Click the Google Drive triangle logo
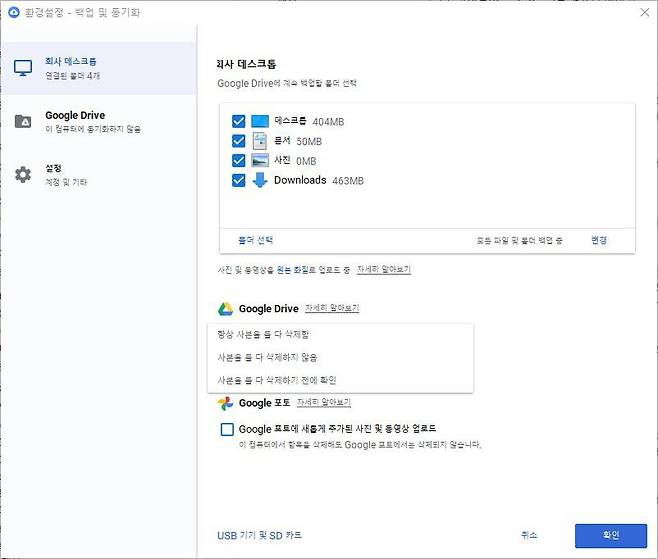Viewport: 658px width, 559px height. (225, 309)
